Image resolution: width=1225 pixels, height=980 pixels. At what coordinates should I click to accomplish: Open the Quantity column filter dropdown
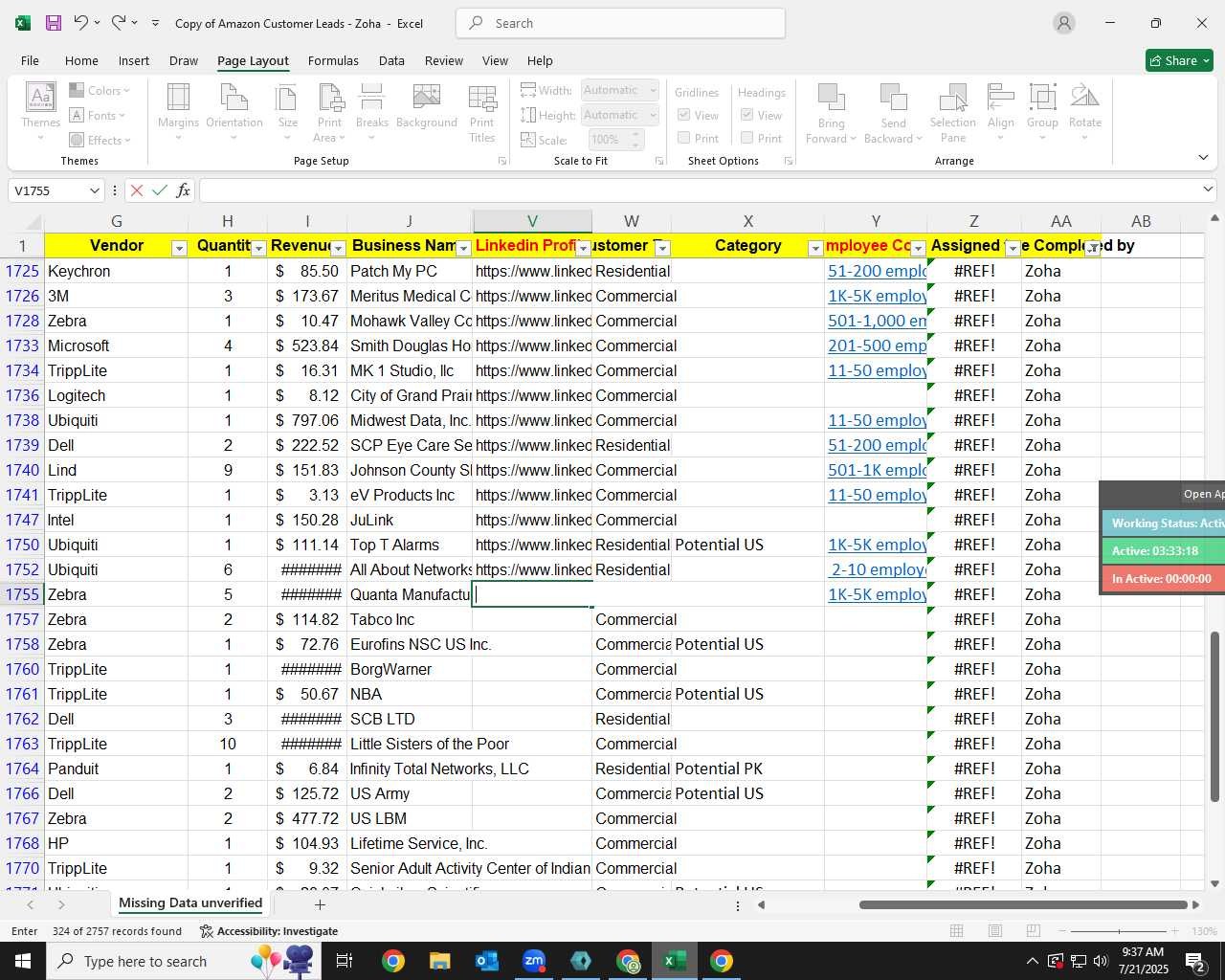point(258,249)
